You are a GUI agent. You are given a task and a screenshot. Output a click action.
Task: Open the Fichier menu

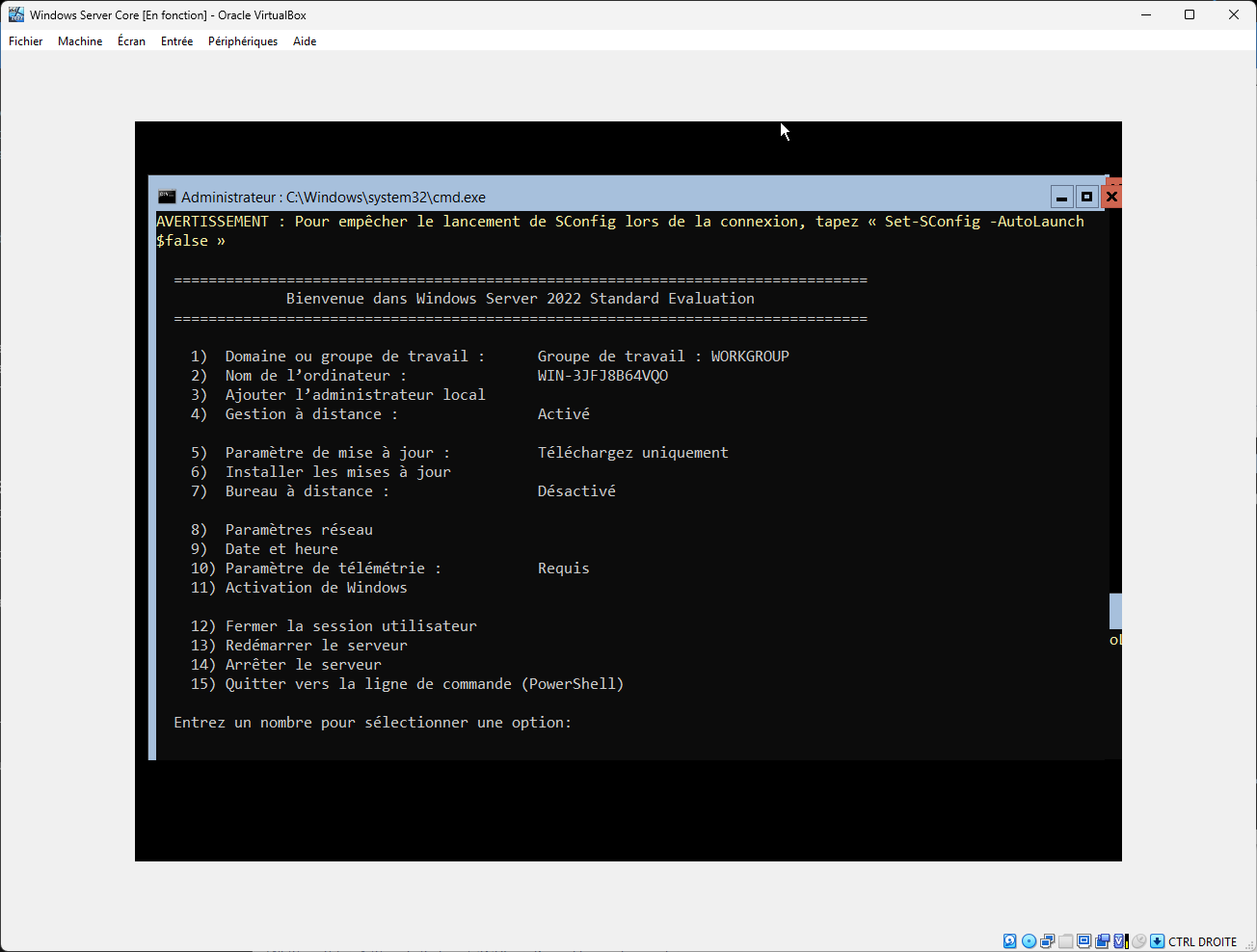coord(26,41)
